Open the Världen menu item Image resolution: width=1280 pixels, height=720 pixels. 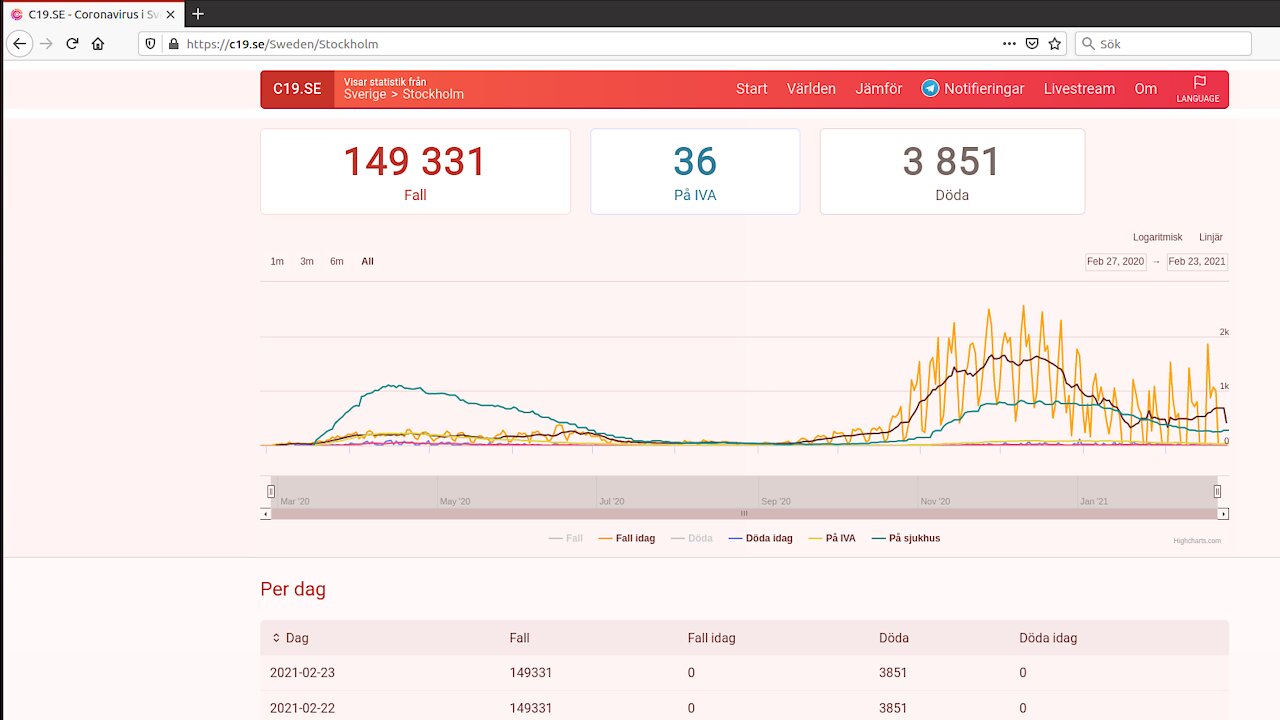click(x=811, y=89)
